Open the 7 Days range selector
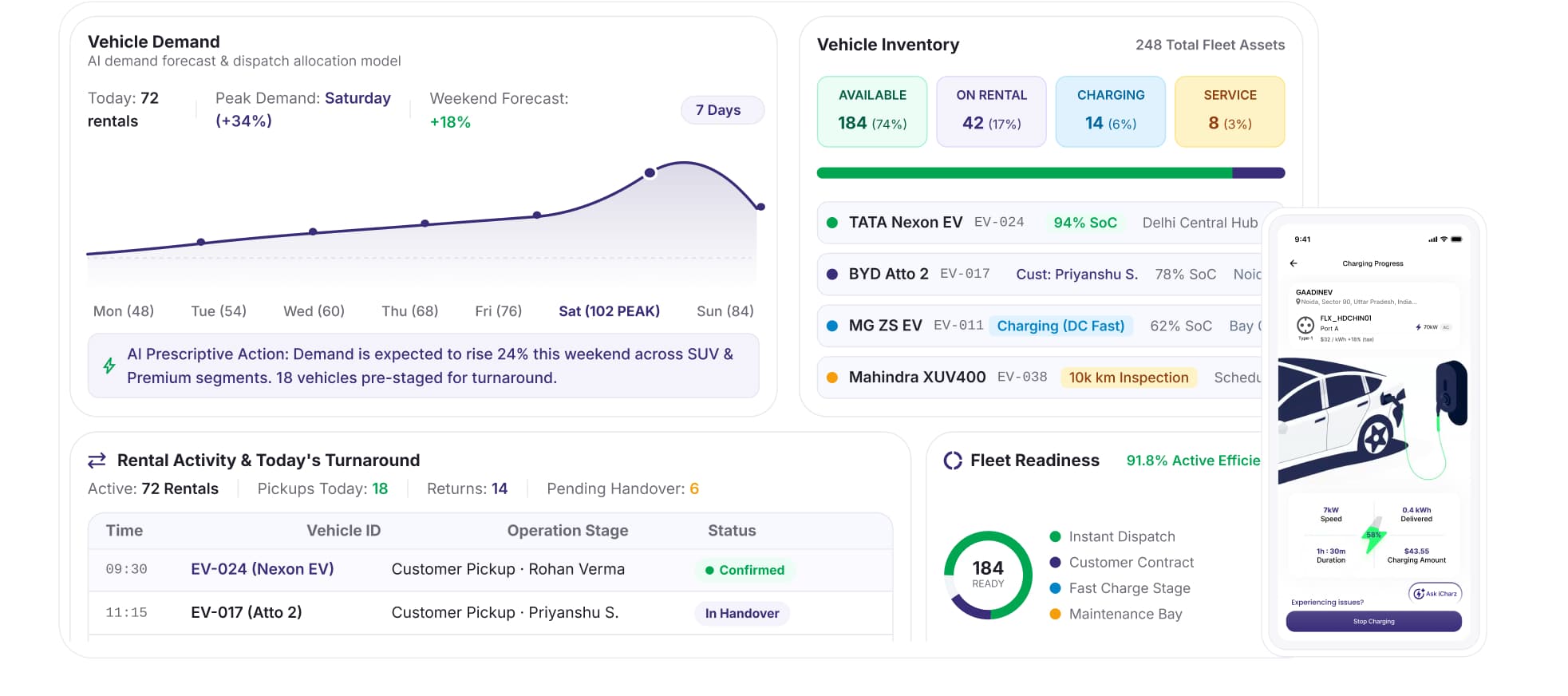This screenshot has width=1568, height=696. point(722,110)
